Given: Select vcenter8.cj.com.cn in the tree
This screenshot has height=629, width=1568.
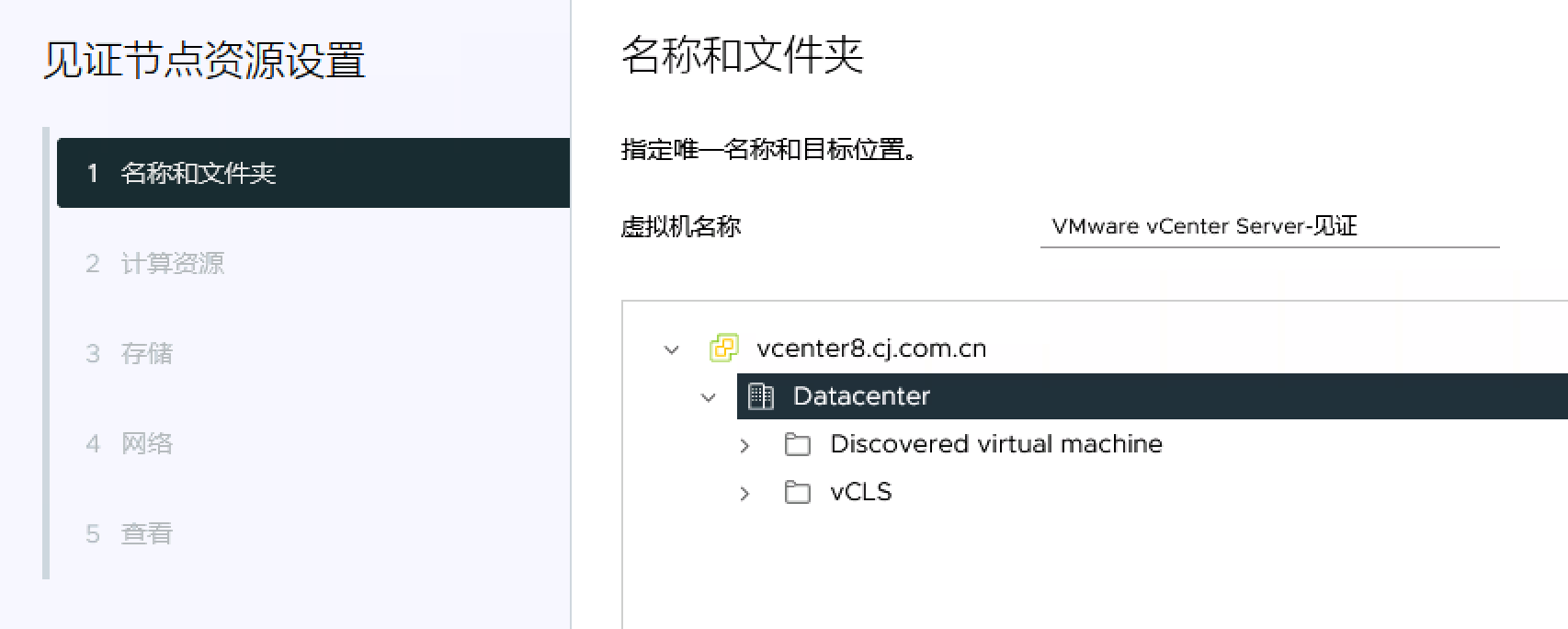Looking at the screenshot, I should 871,349.
